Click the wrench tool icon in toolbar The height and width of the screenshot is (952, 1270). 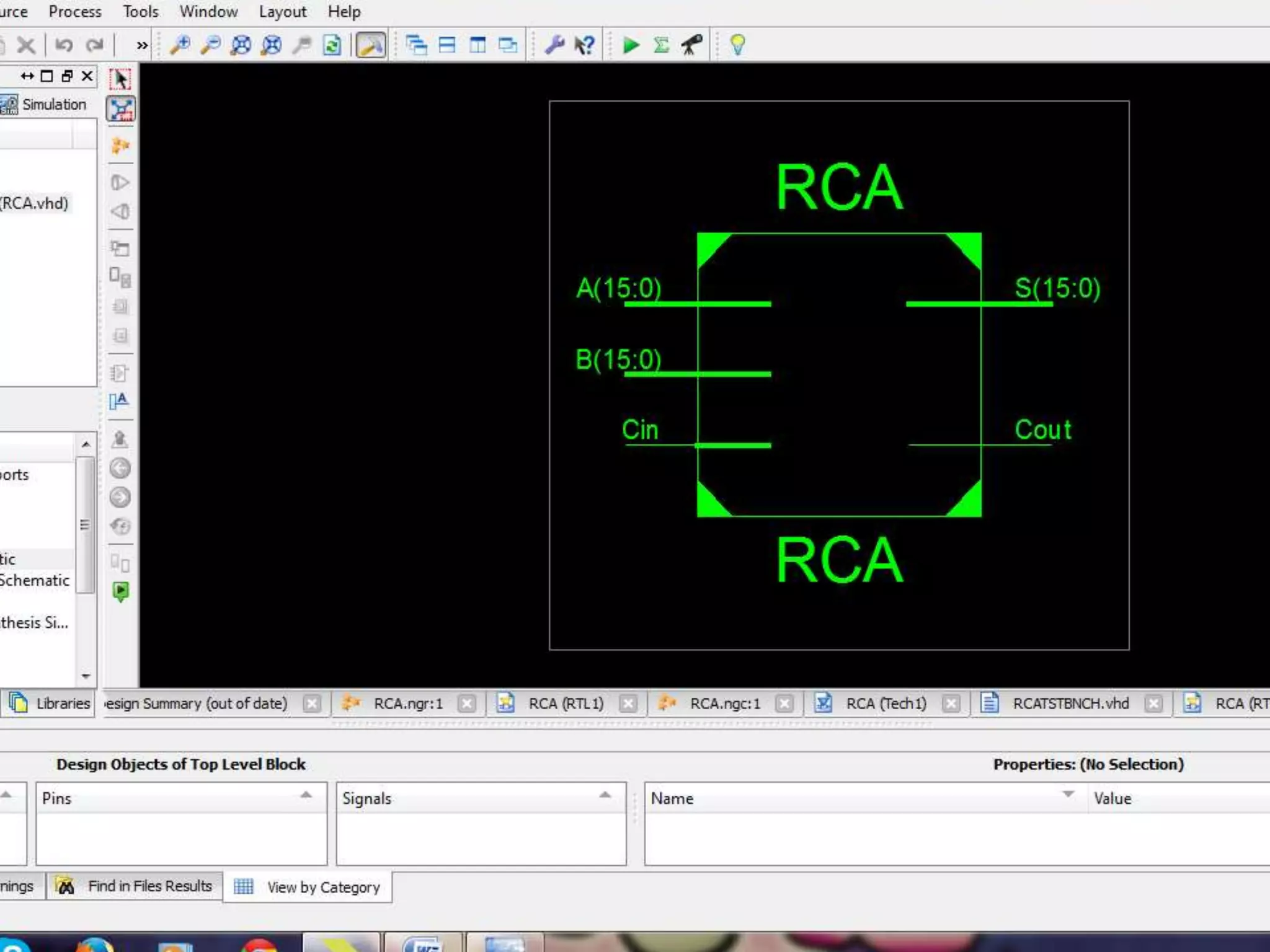pos(554,45)
